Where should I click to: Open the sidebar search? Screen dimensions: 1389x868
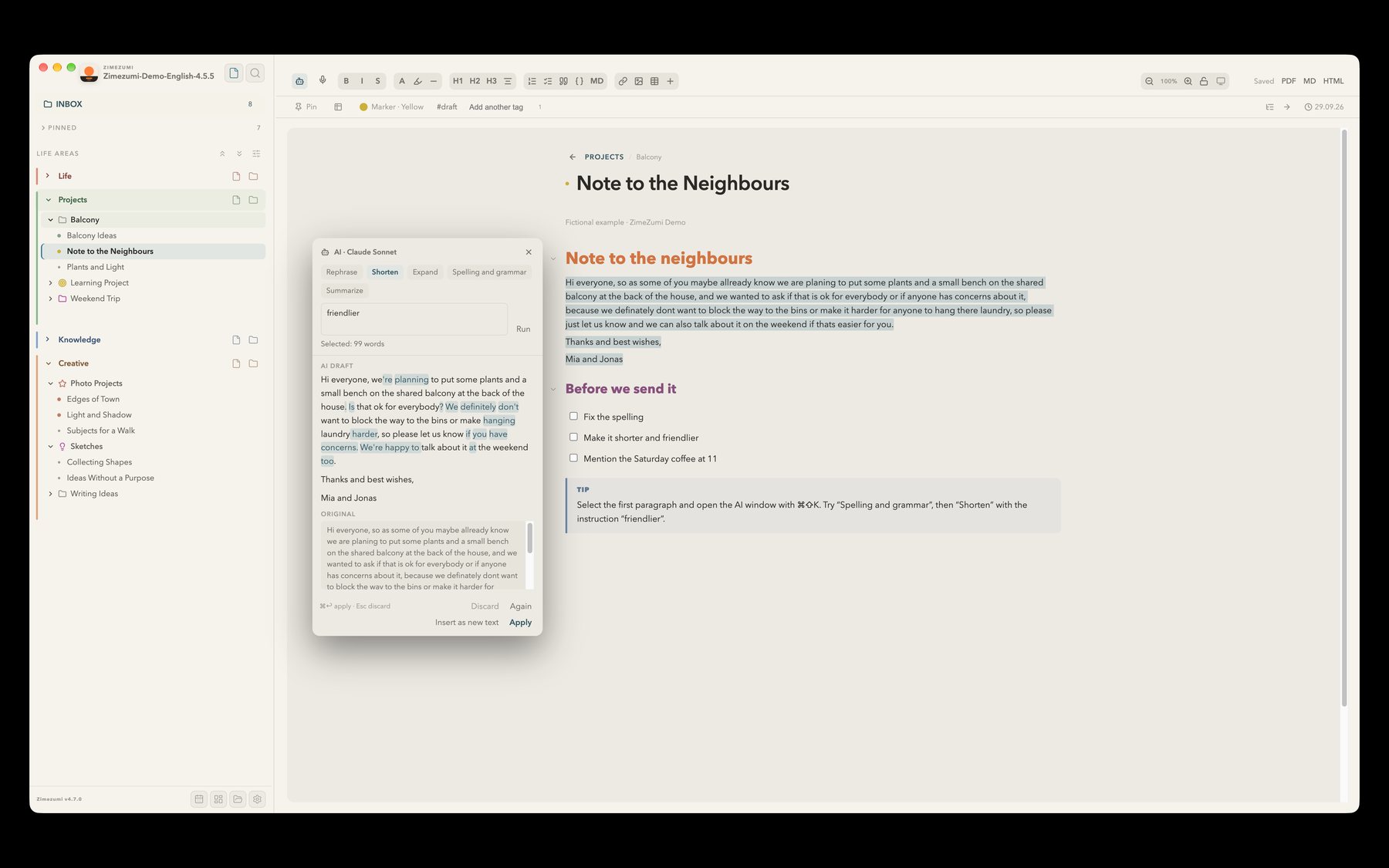click(x=255, y=73)
